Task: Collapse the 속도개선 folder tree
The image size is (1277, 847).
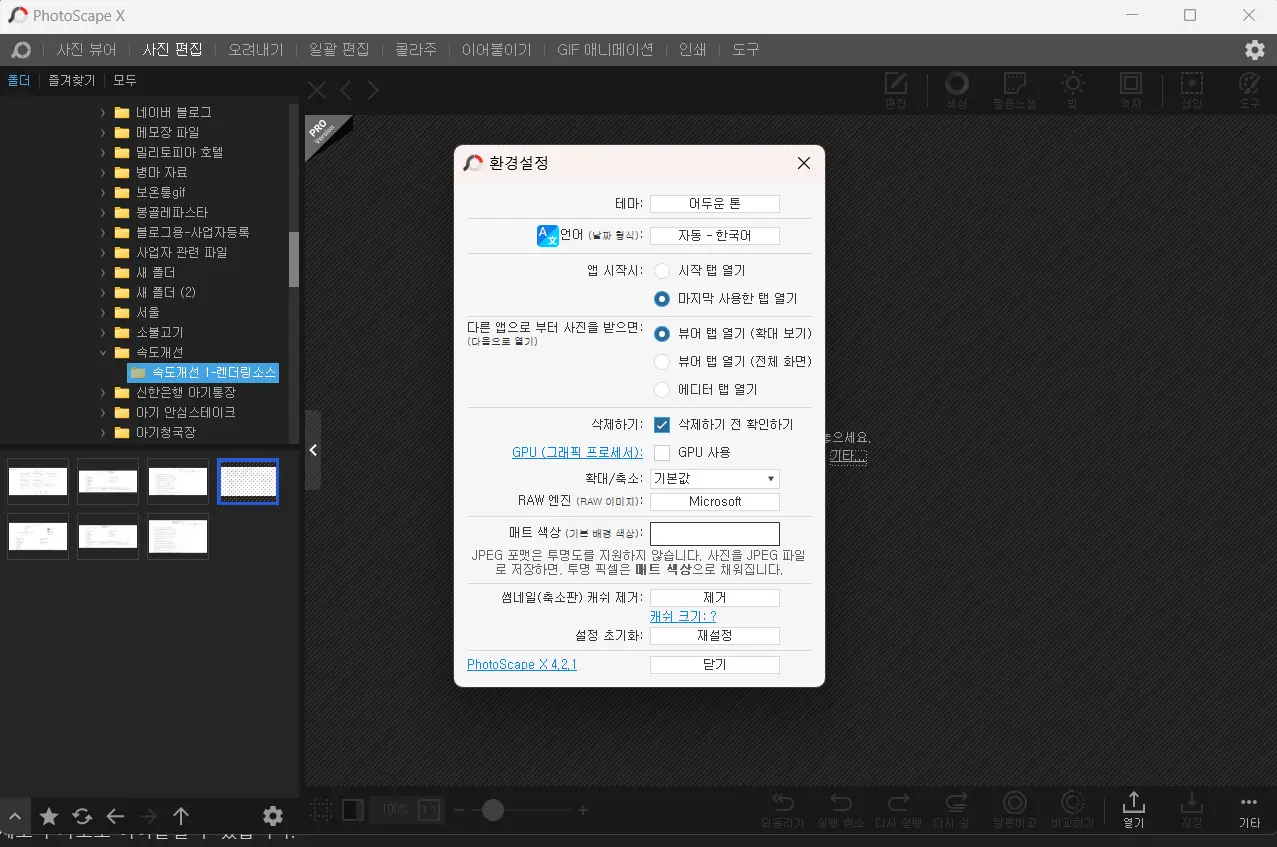Action: pyautogui.click(x=102, y=352)
